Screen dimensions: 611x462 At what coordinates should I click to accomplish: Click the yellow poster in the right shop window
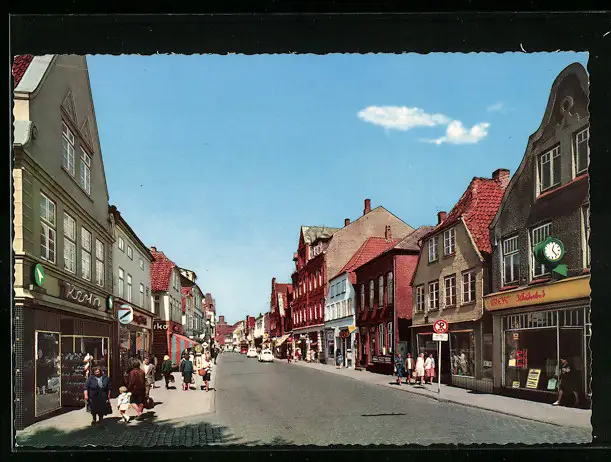point(533,378)
